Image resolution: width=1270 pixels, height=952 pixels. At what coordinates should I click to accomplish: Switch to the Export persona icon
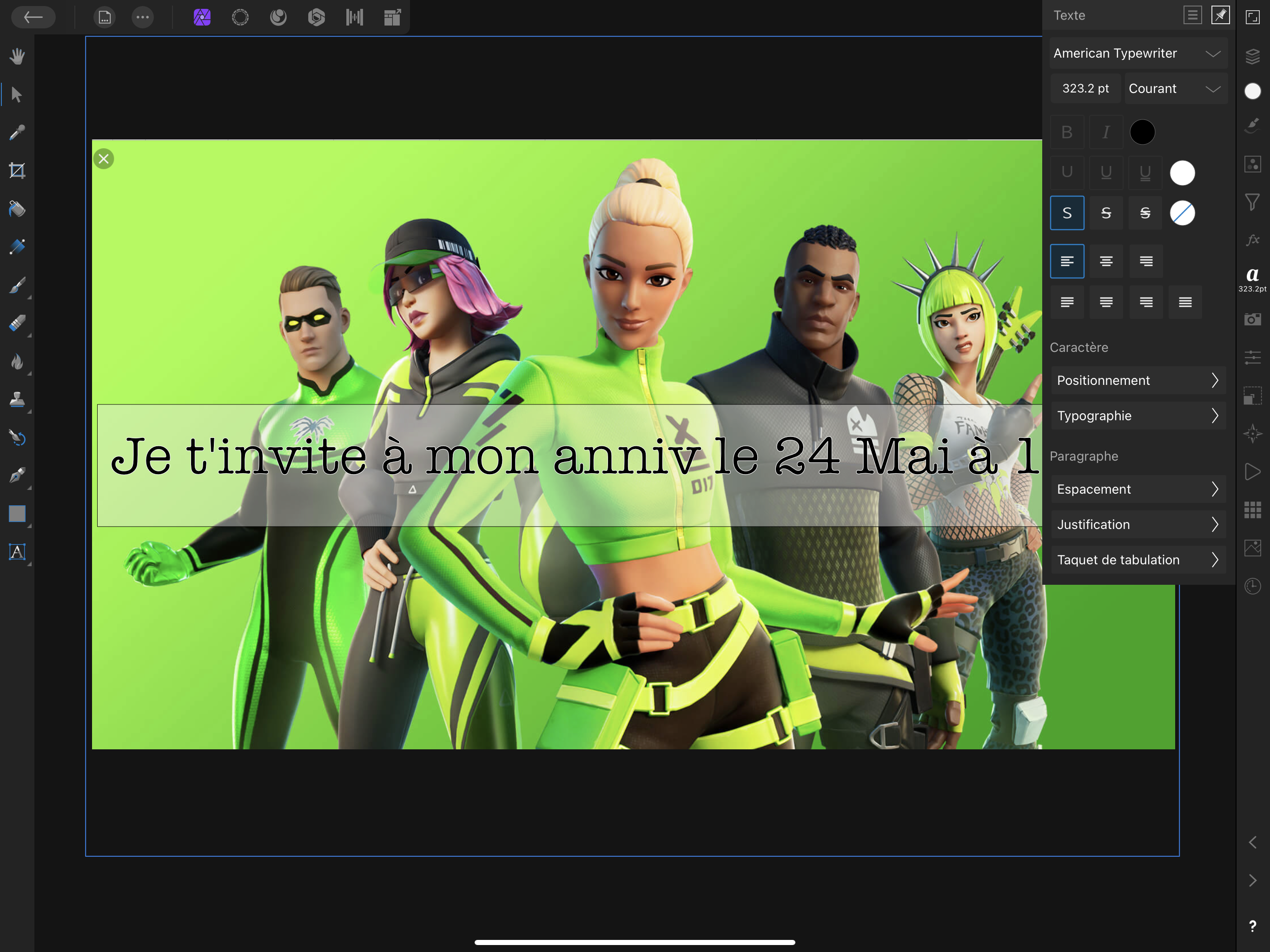click(393, 17)
